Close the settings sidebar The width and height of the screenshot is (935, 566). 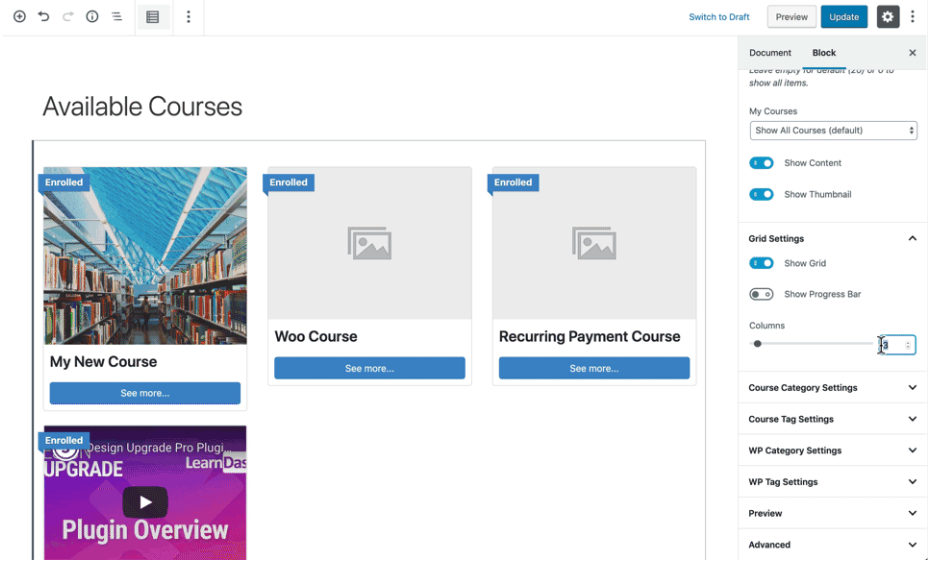[x=912, y=53]
